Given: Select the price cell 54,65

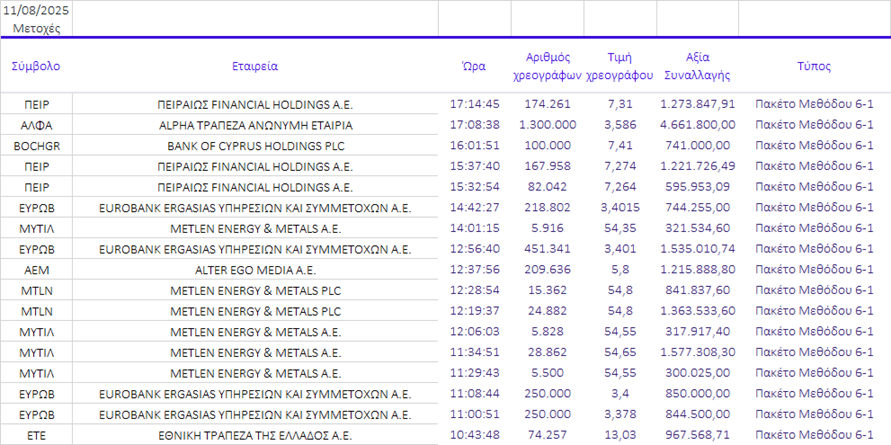Looking at the screenshot, I should [x=620, y=352].
